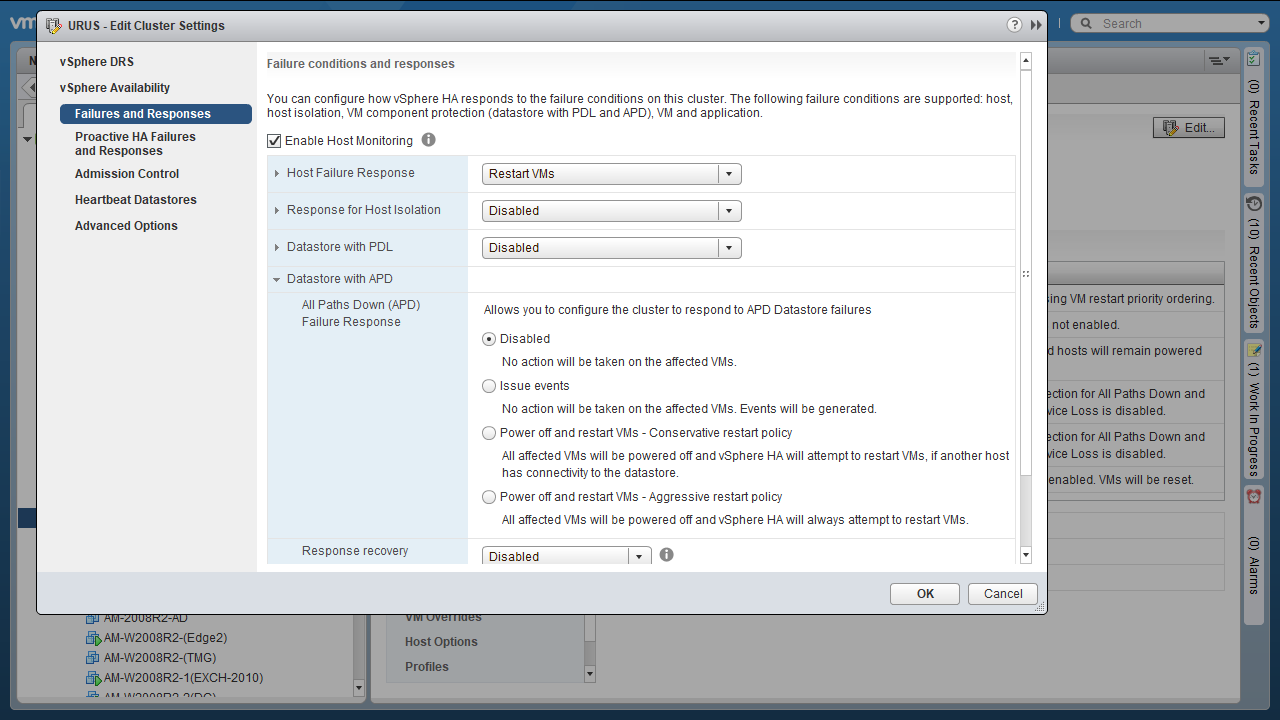Select the Issue events radio option
Viewport: 1280px width, 720px height.
click(489, 386)
